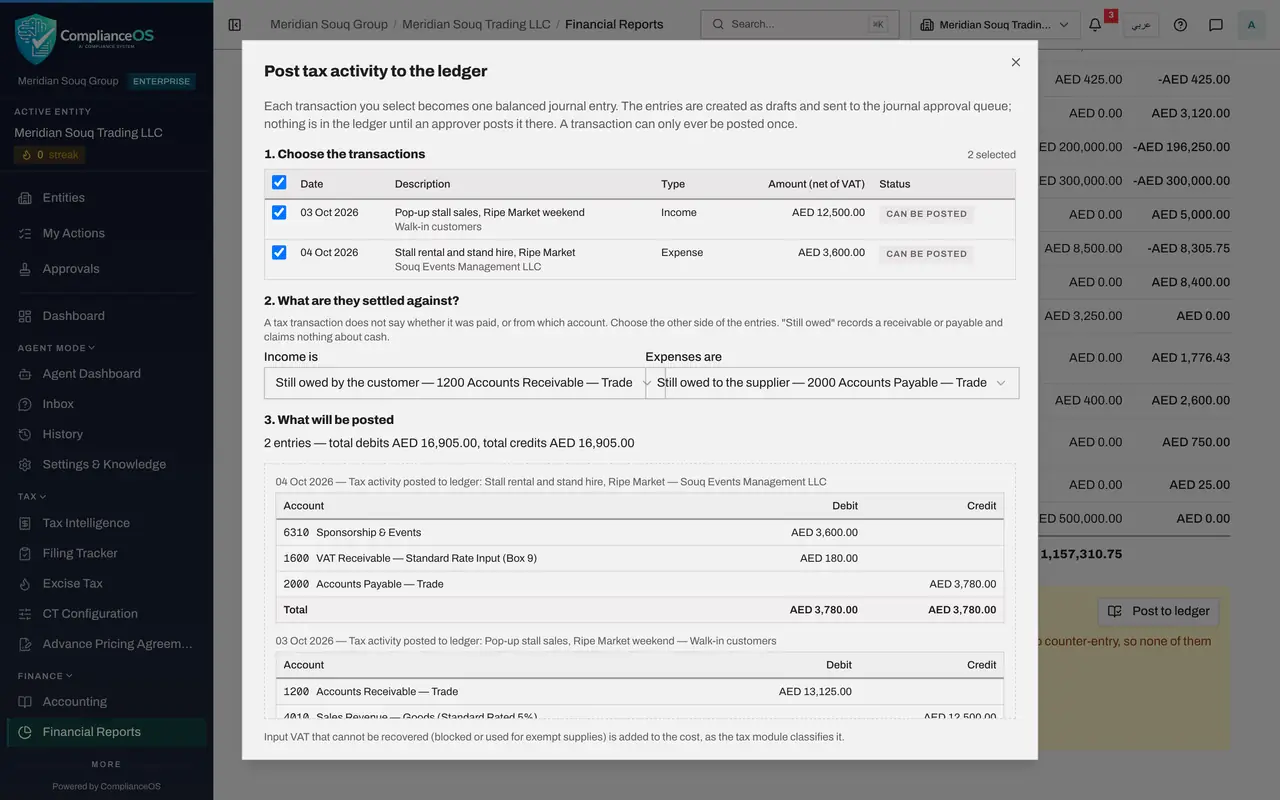Click Powered by ComplianceOS footer
Viewport: 1280px width, 800px height.
tap(106, 786)
